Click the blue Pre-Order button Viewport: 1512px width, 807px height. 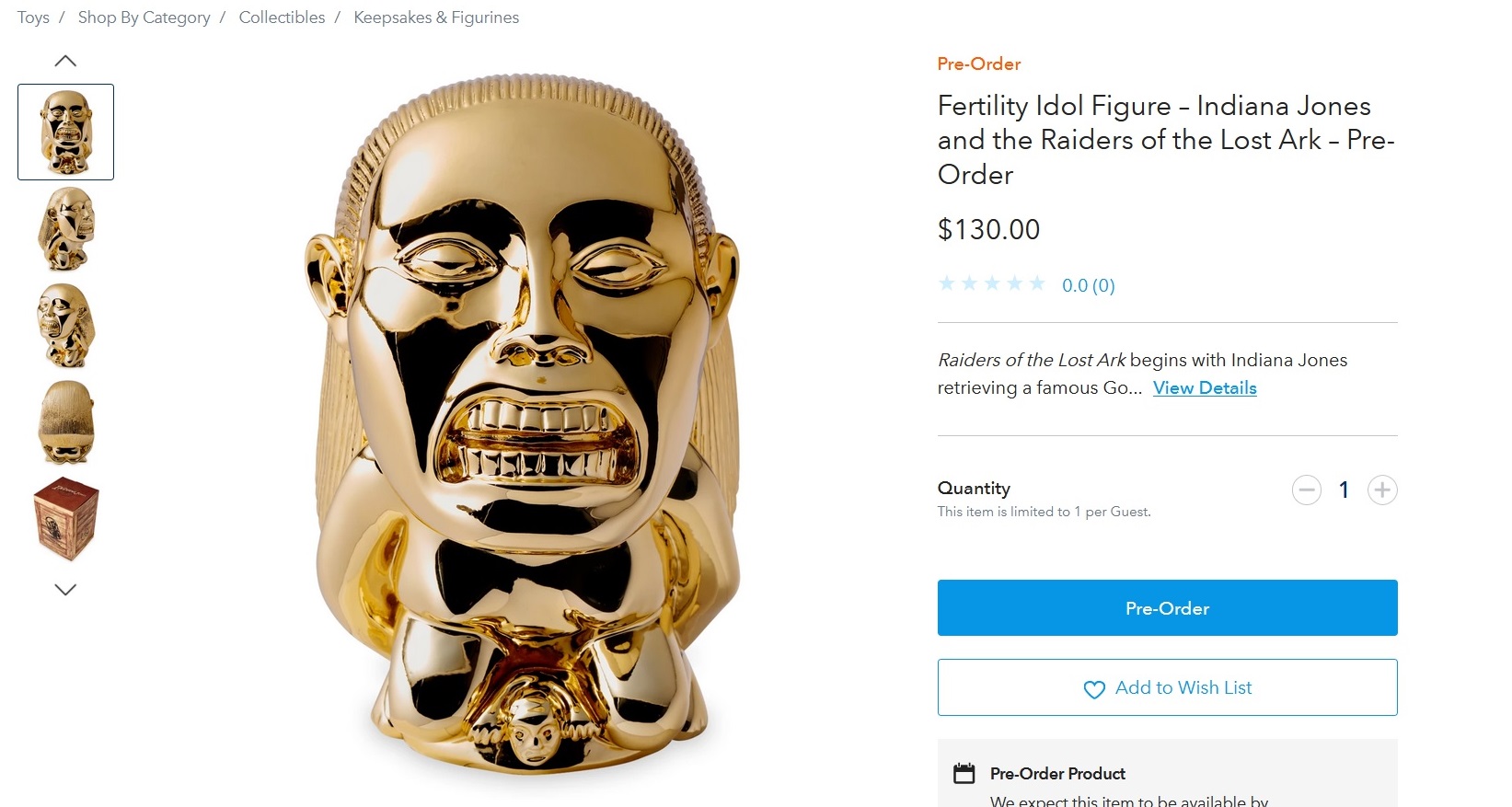coord(1167,607)
